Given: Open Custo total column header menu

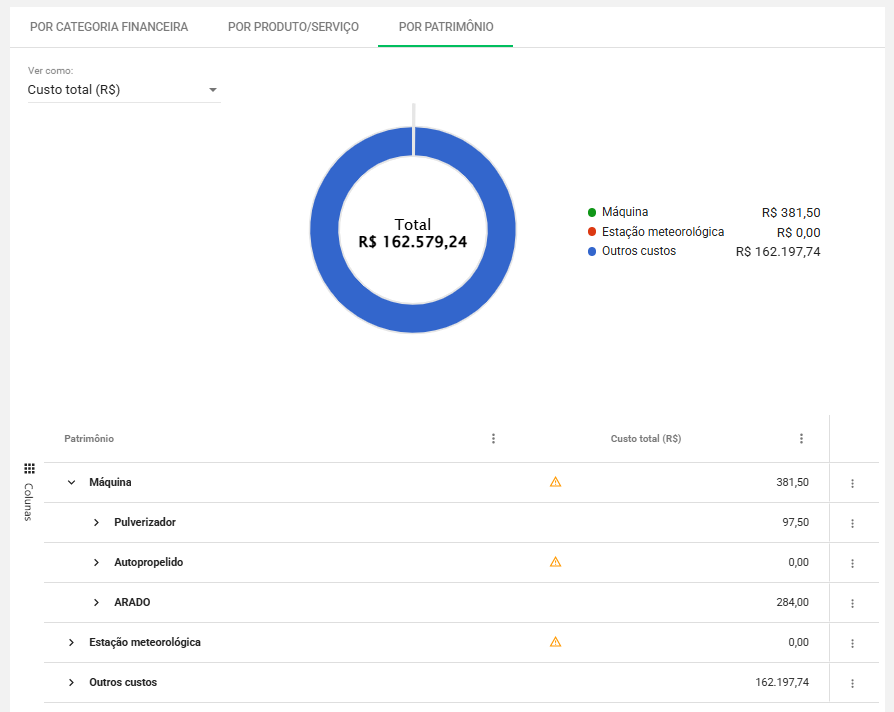Looking at the screenshot, I should [801, 439].
